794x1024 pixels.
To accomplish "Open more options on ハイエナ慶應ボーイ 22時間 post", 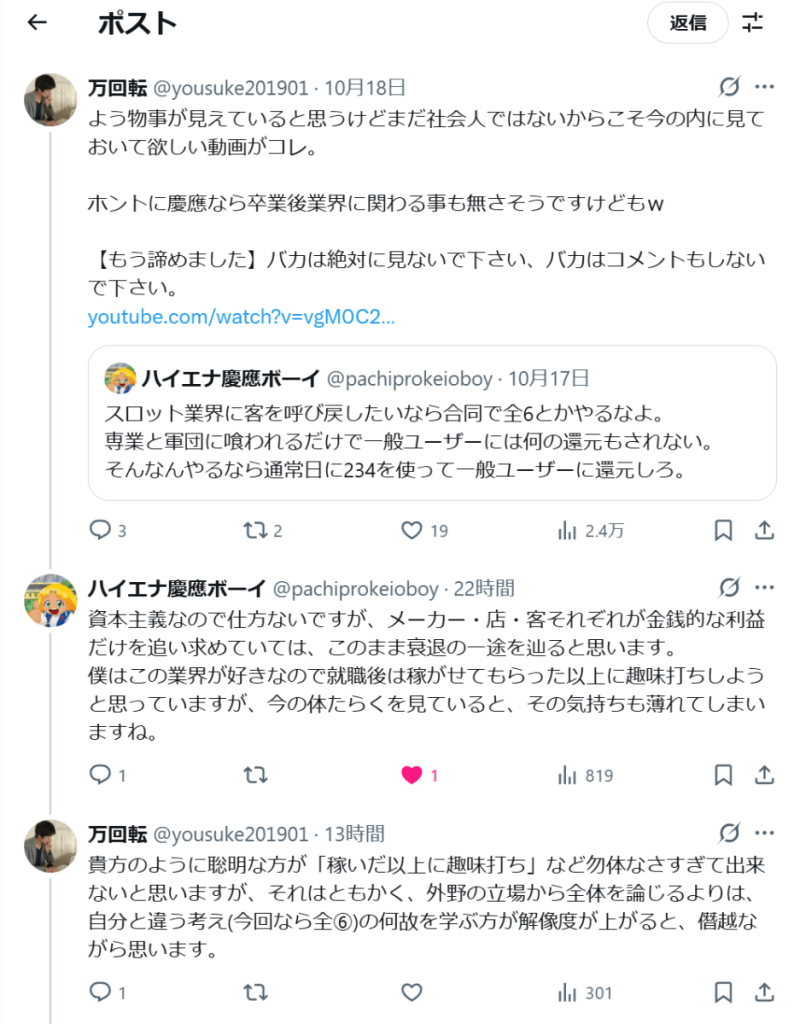I will coord(764,588).
